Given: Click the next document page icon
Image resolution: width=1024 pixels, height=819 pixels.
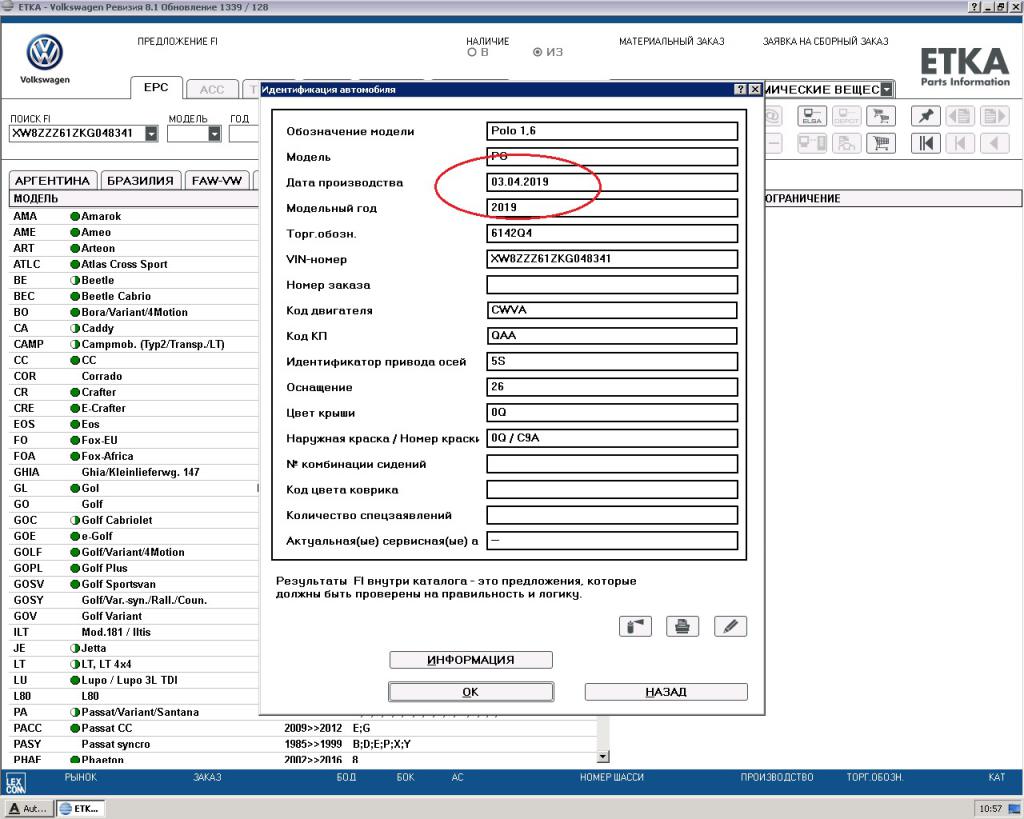Looking at the screenshot, I should tap(995, 116).
